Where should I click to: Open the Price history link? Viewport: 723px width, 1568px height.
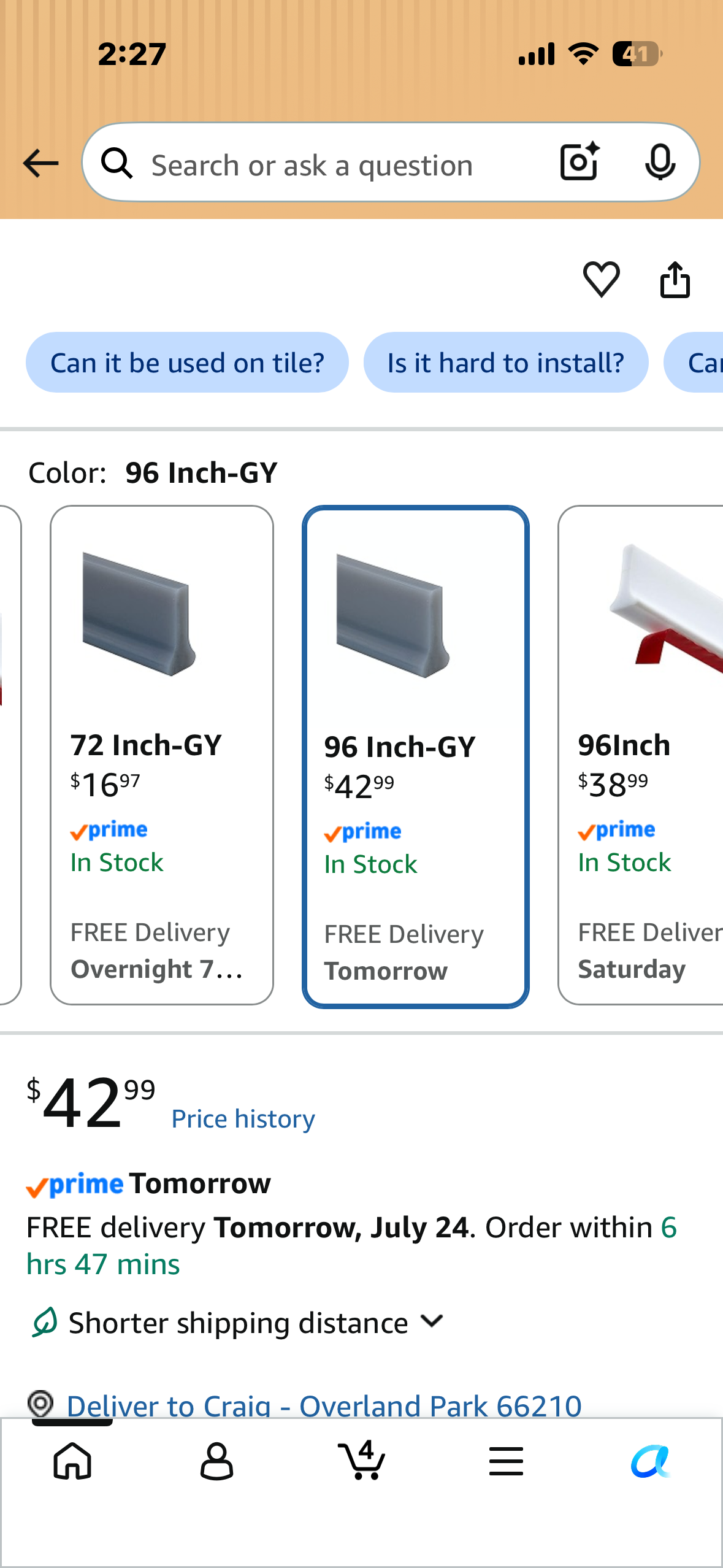tap(243, 1119)
